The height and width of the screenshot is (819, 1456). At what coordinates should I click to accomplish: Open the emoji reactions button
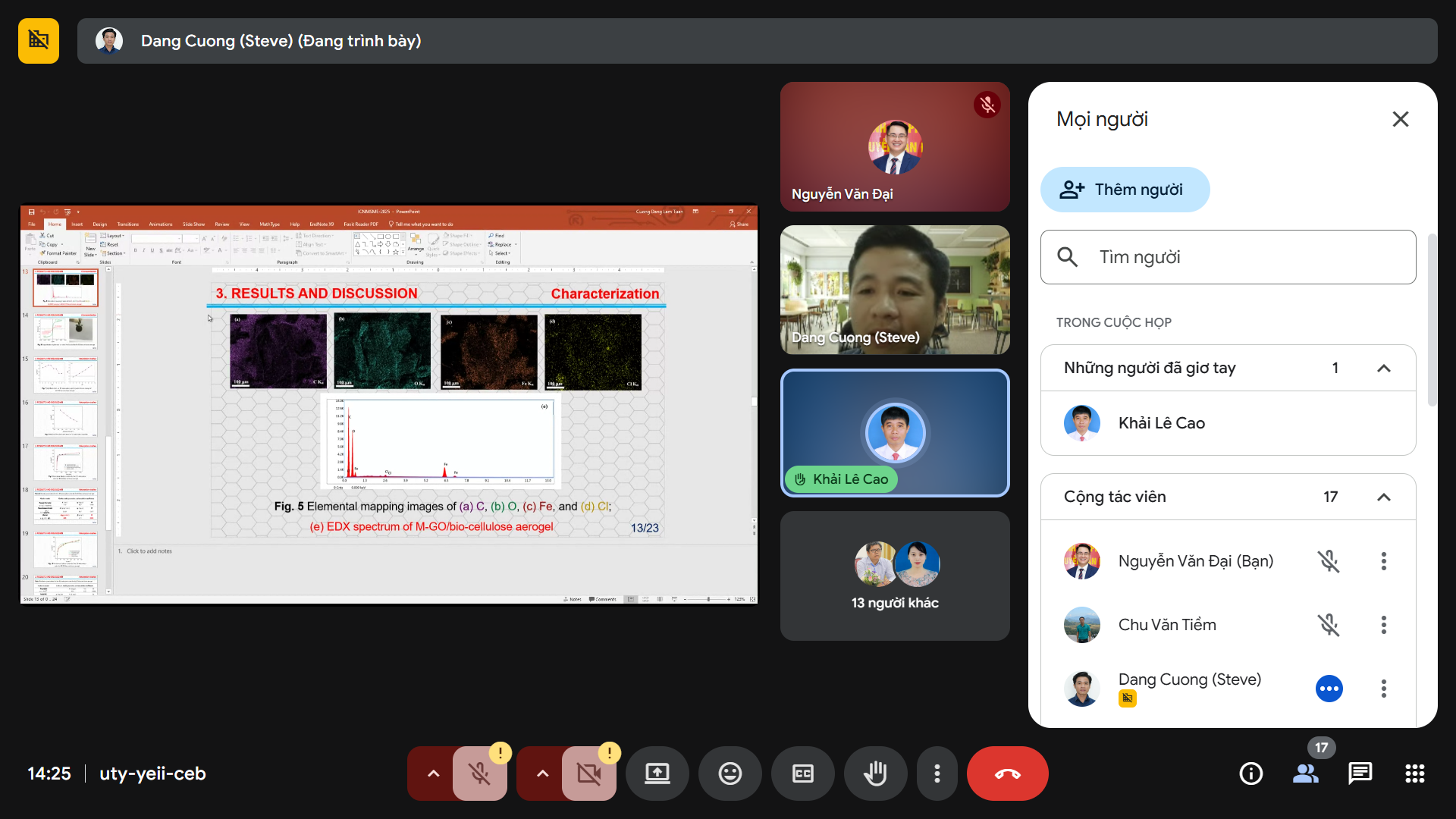click(x=730, y=773)
